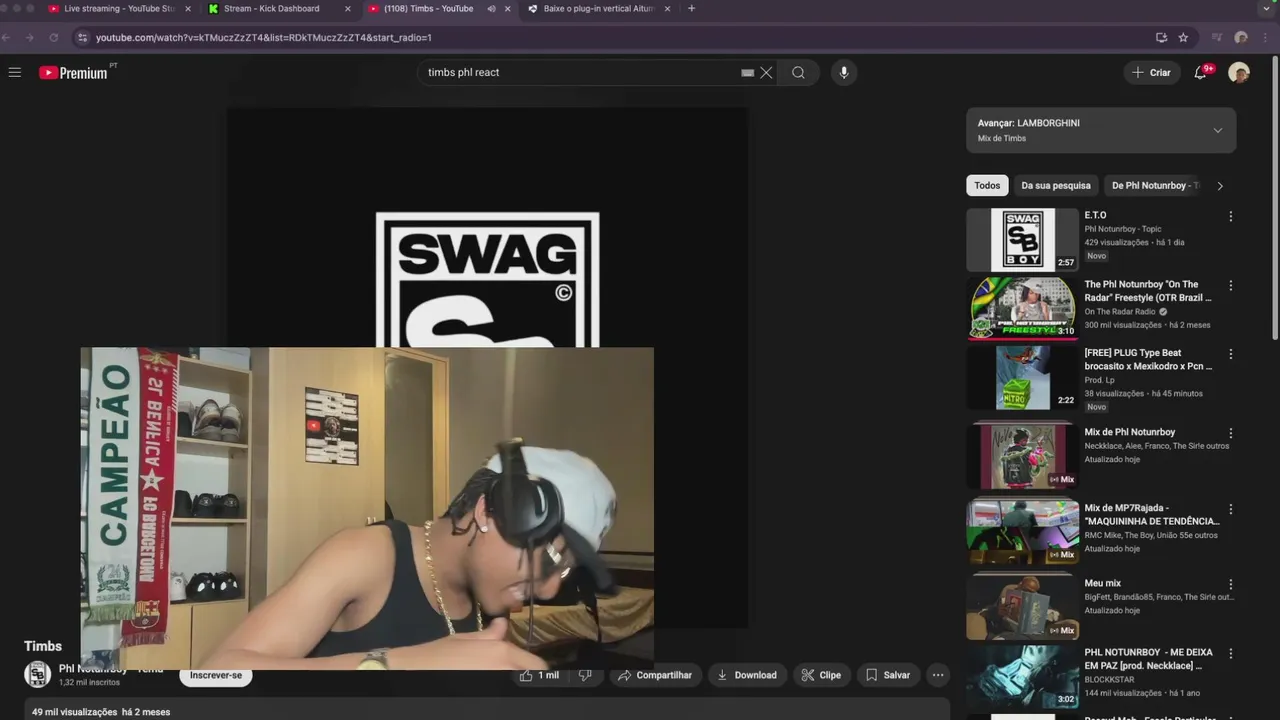Select the De Phl Notunrboy chip

point(1155,185)
